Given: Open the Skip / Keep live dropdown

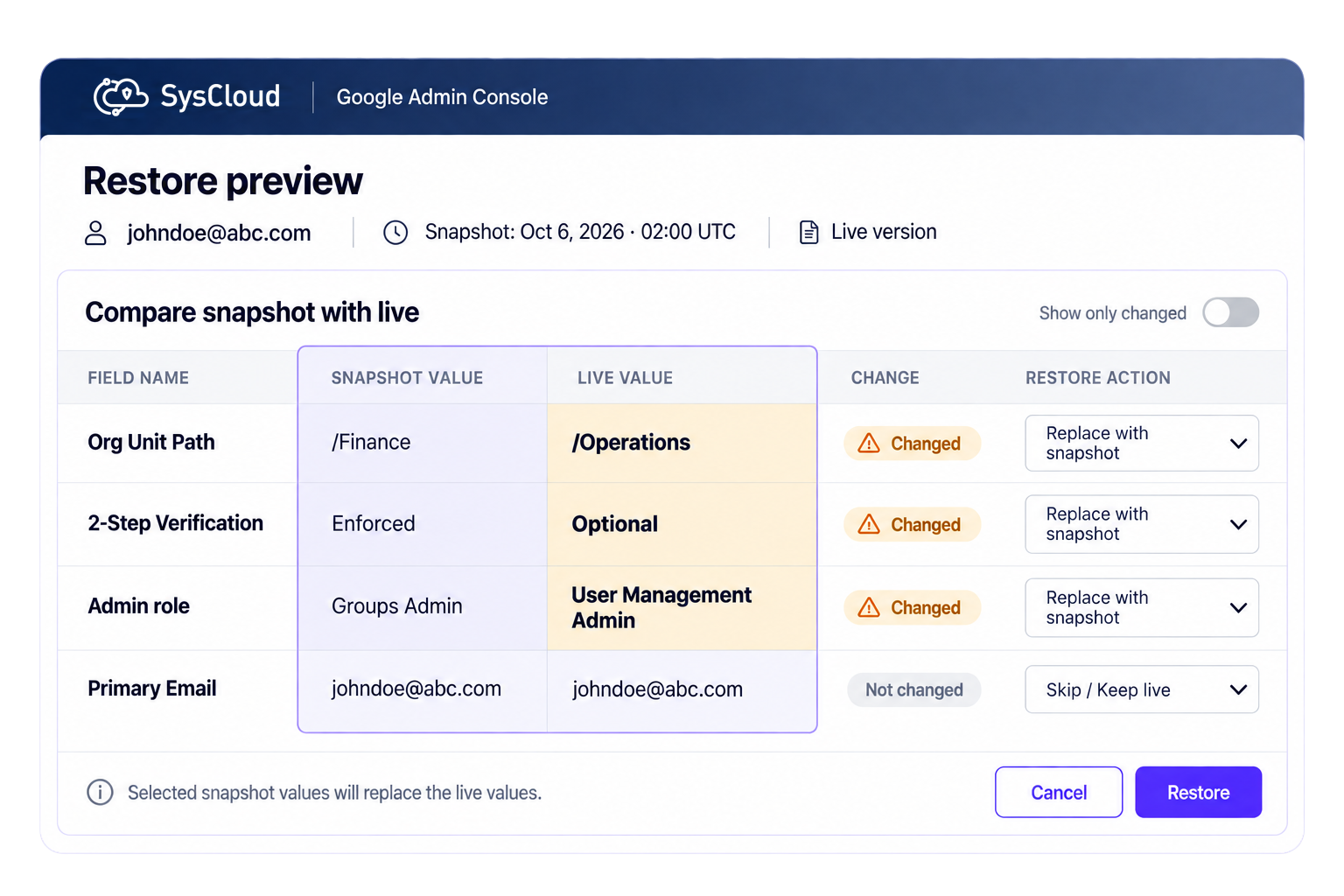Looking at the screenshot, I should [x=1142, y=689].
